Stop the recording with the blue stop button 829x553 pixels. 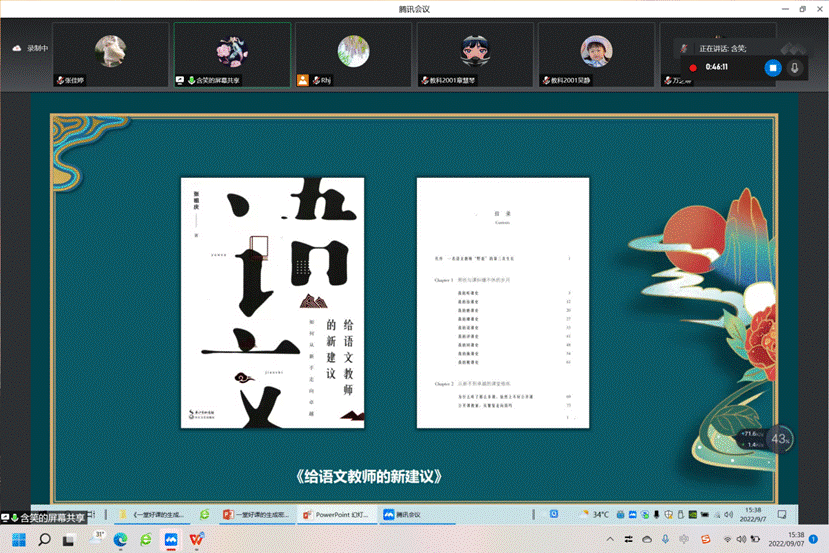[x=772, y=68]
